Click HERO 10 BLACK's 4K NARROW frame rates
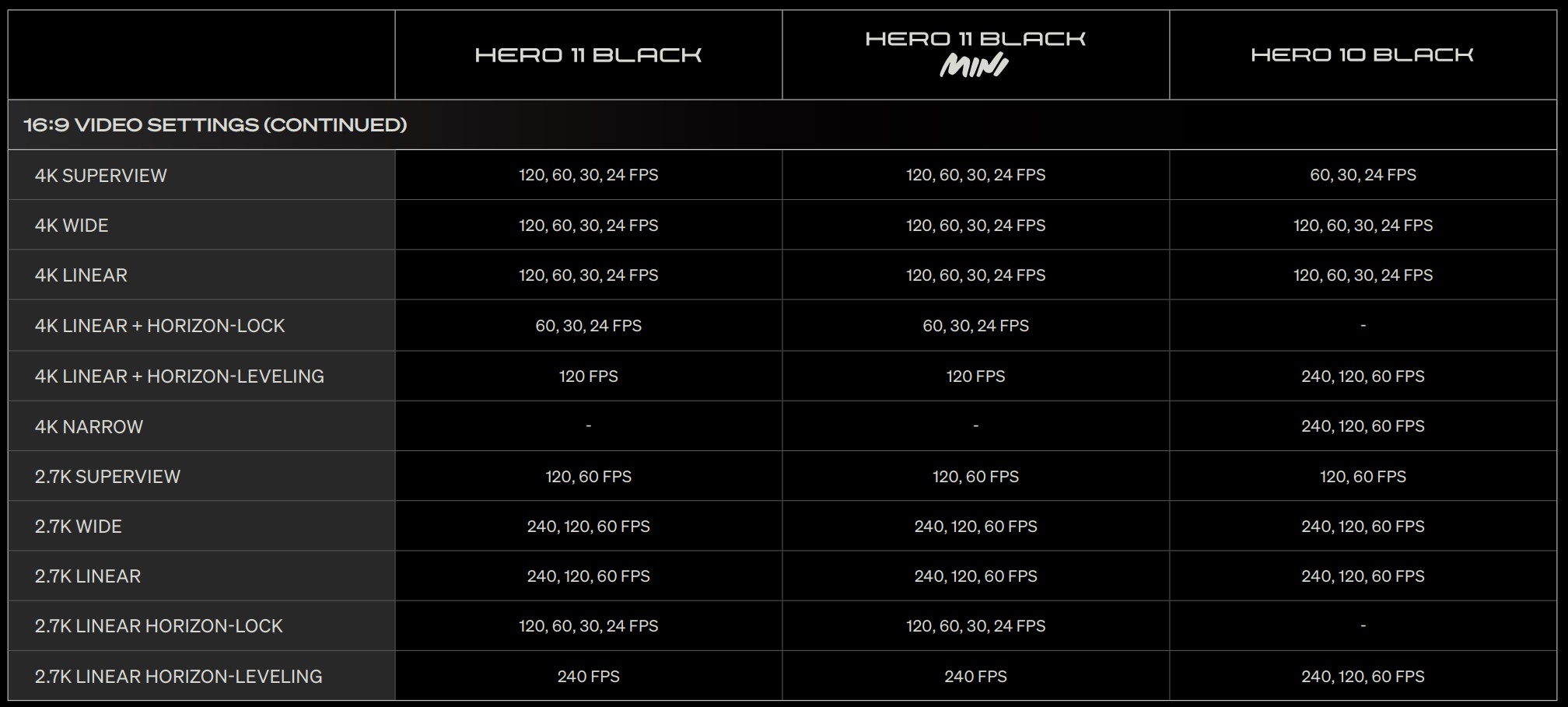Viewport: 1568px width, 707px height. click(1363, 426)
